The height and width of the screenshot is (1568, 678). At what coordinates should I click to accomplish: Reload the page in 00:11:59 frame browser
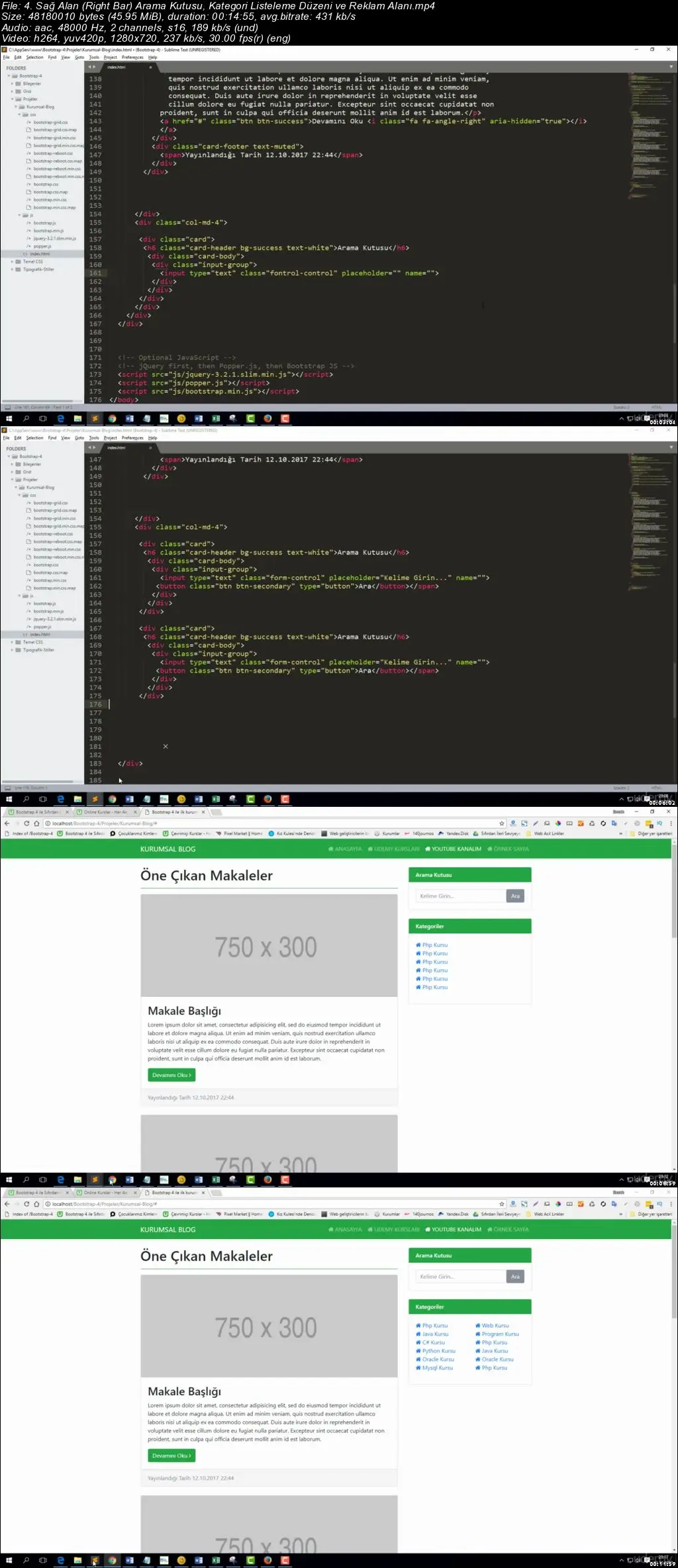pyautogui.click(x=26, y=1204)
